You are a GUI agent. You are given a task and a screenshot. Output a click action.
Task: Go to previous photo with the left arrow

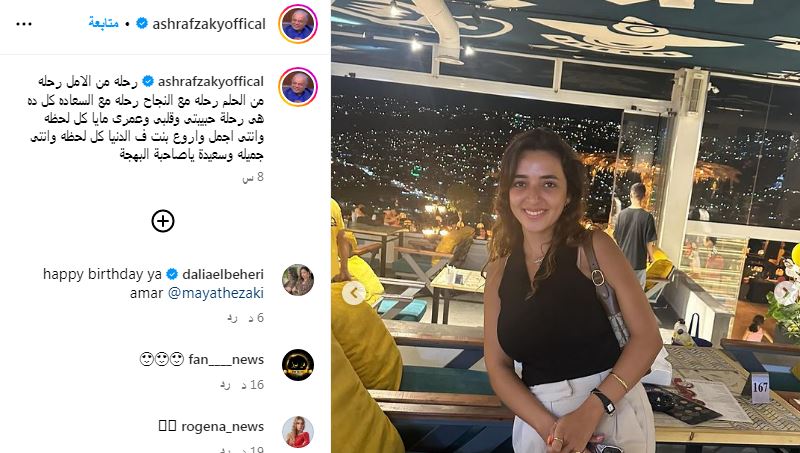354,293
